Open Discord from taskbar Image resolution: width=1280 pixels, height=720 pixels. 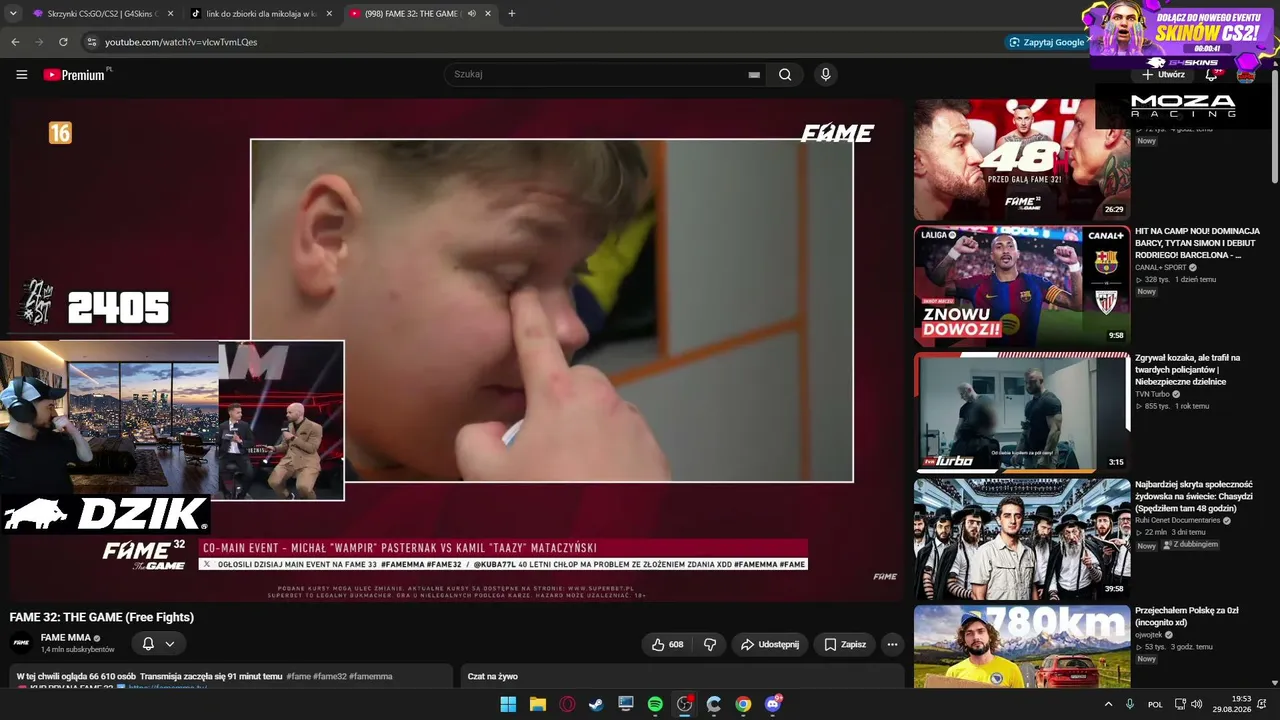(772, 704)
